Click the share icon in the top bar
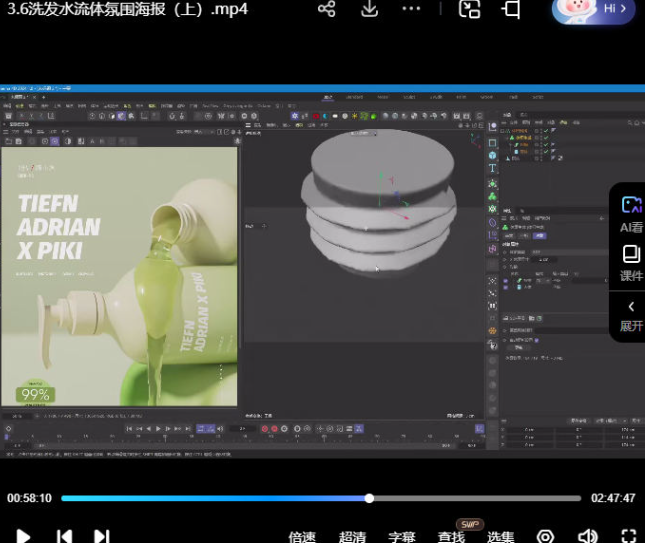Image resolution: width=645 pixels, height=543 pixels. [326, 9]
